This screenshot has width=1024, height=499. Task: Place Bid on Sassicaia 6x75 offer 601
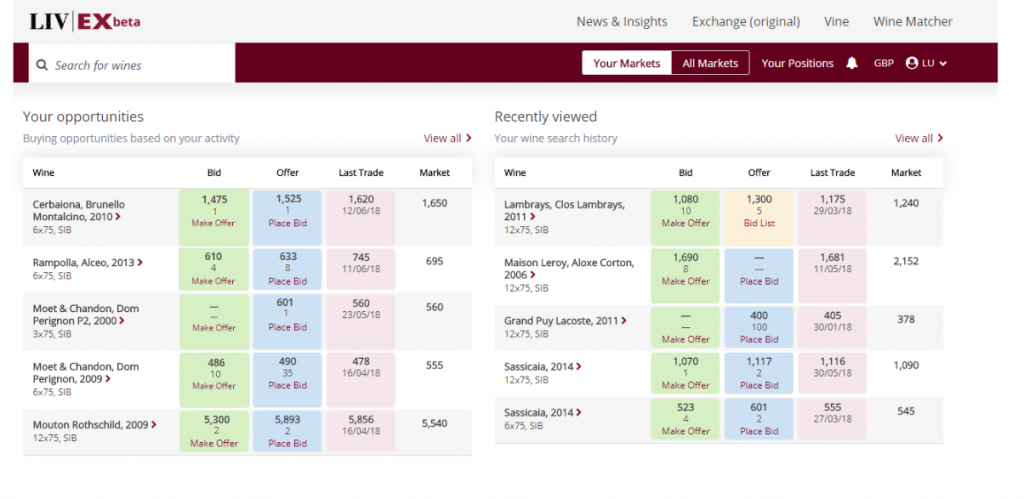click(x=759, y=431)
